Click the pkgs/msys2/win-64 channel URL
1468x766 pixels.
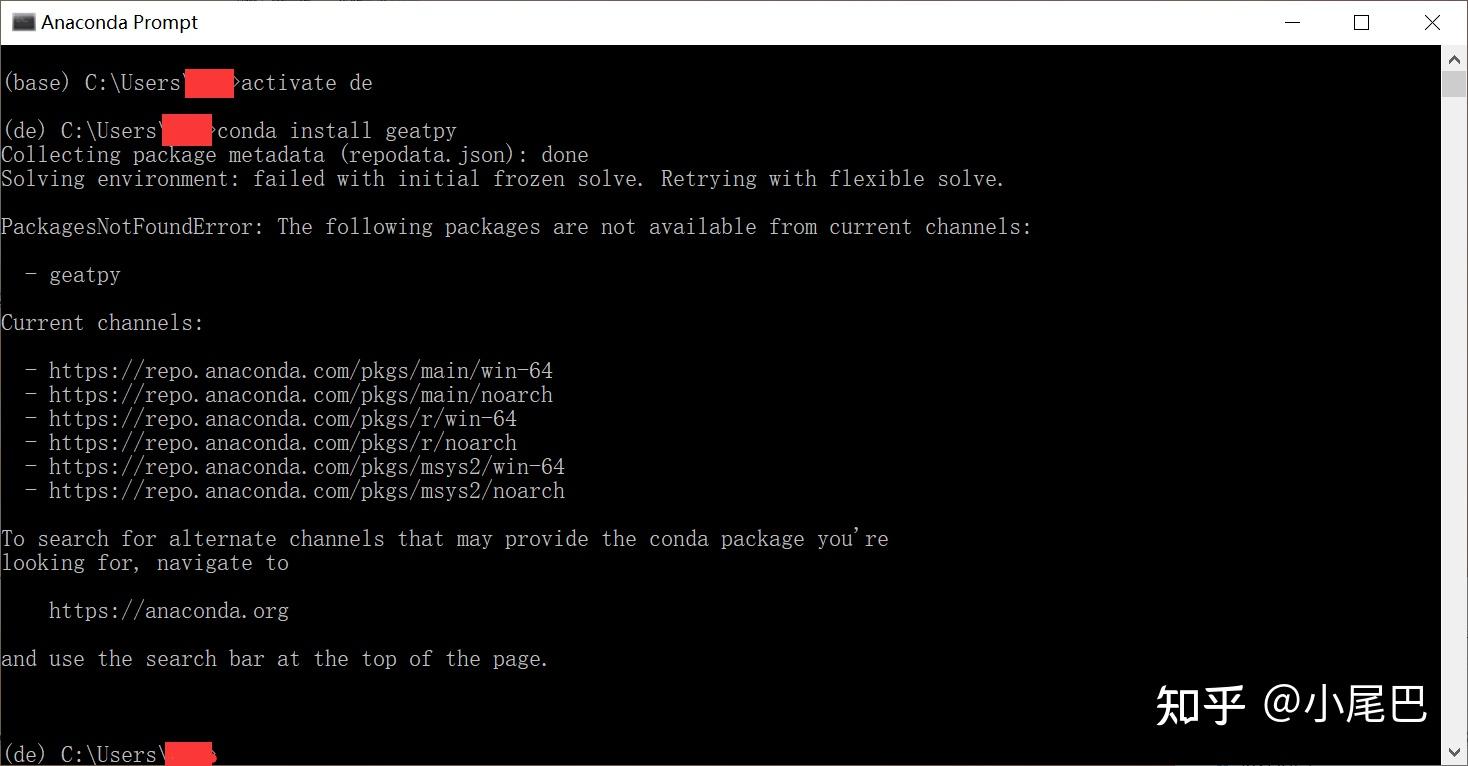306,467
